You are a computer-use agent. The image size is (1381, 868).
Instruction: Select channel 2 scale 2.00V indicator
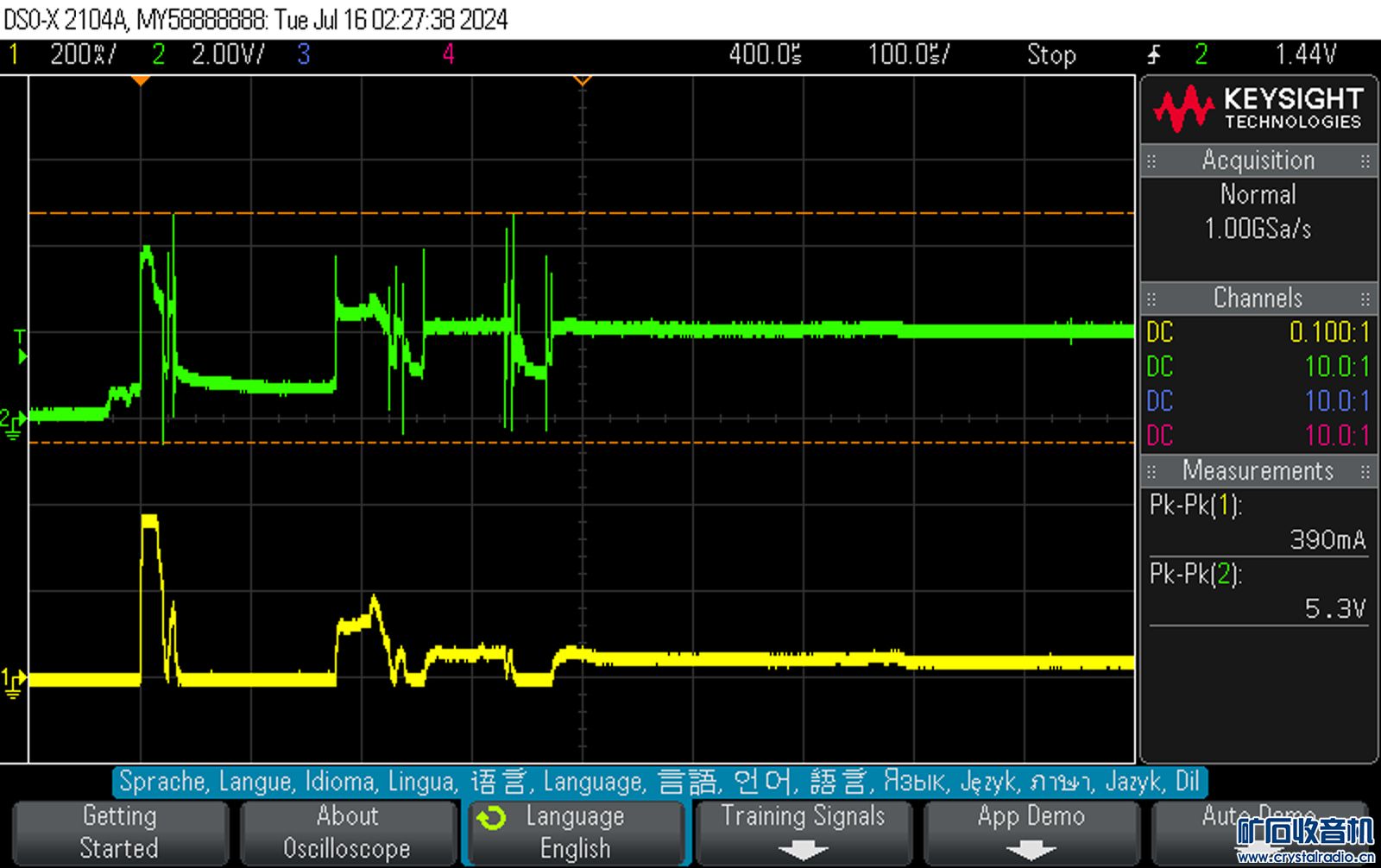(227, 55)
